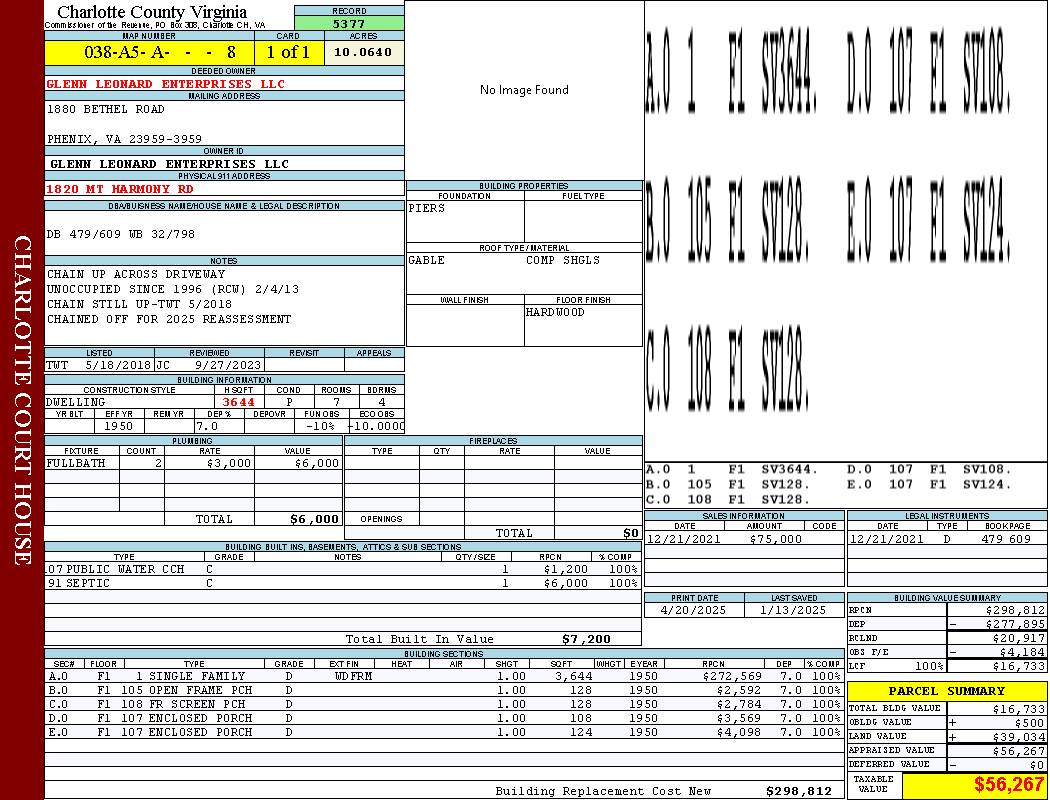
Task: Click OBLDG VALUE $500
Action: [x=1032, y=723]
